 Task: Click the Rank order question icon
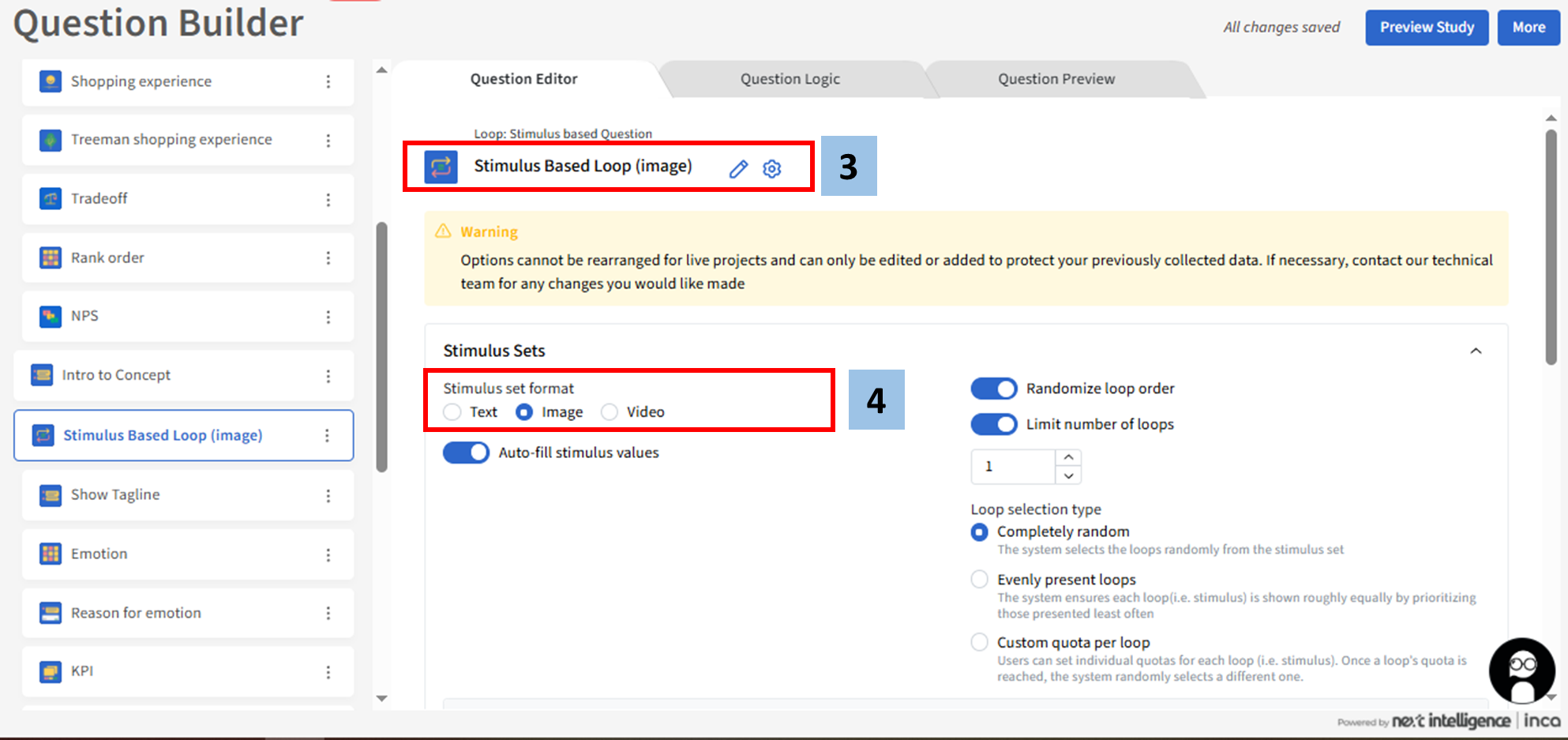coord(51,257)
